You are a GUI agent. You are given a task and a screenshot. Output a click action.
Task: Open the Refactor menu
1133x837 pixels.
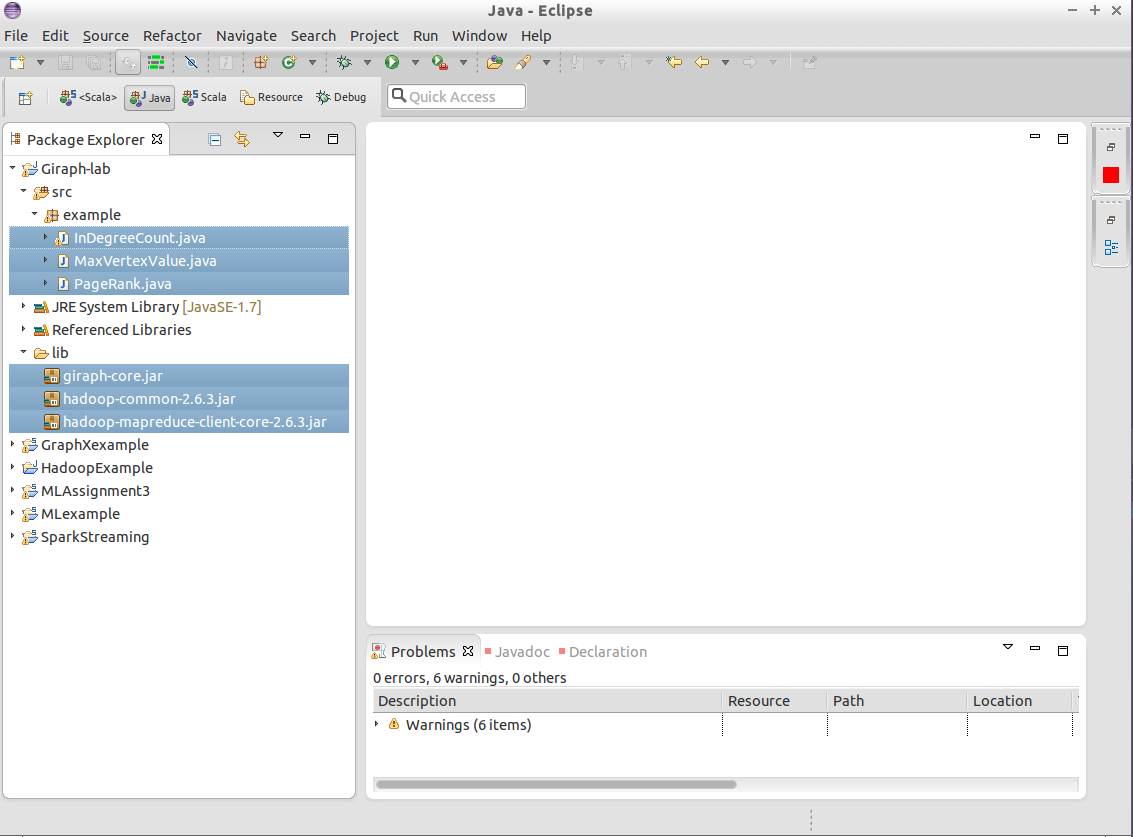pos(172,36)
